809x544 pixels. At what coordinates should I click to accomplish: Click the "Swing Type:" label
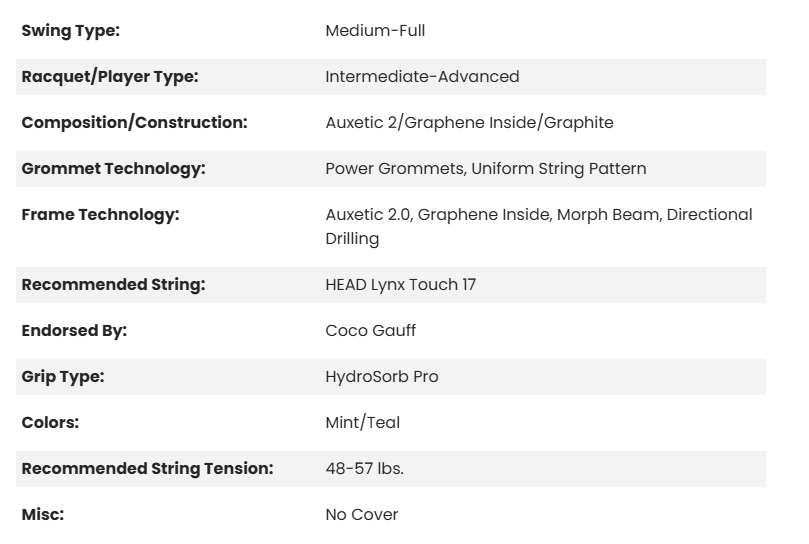70,31
